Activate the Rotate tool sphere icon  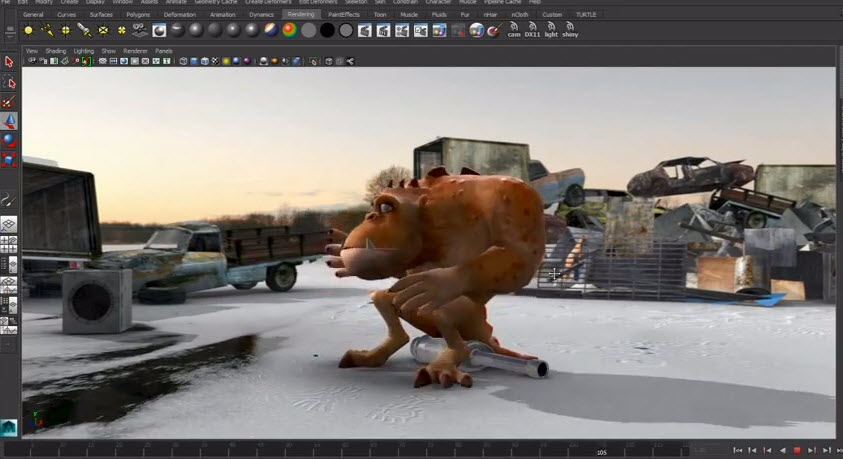[9, 141]
